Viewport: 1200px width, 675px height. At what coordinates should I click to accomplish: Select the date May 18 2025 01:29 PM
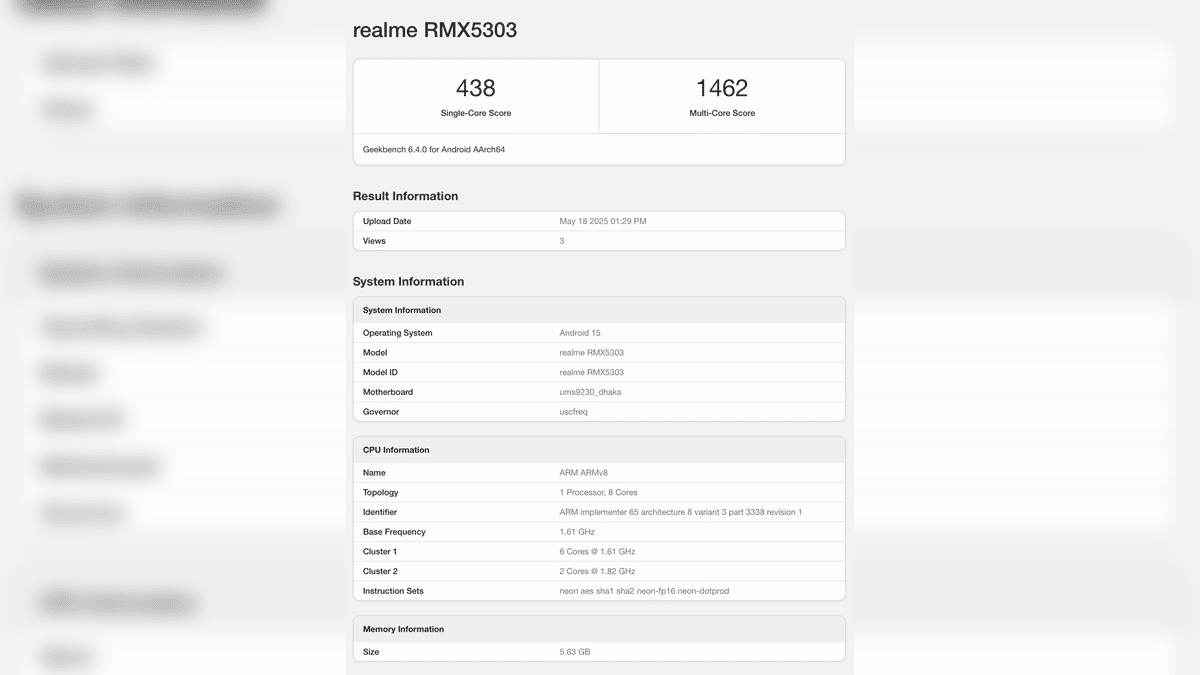click(603, 221)
